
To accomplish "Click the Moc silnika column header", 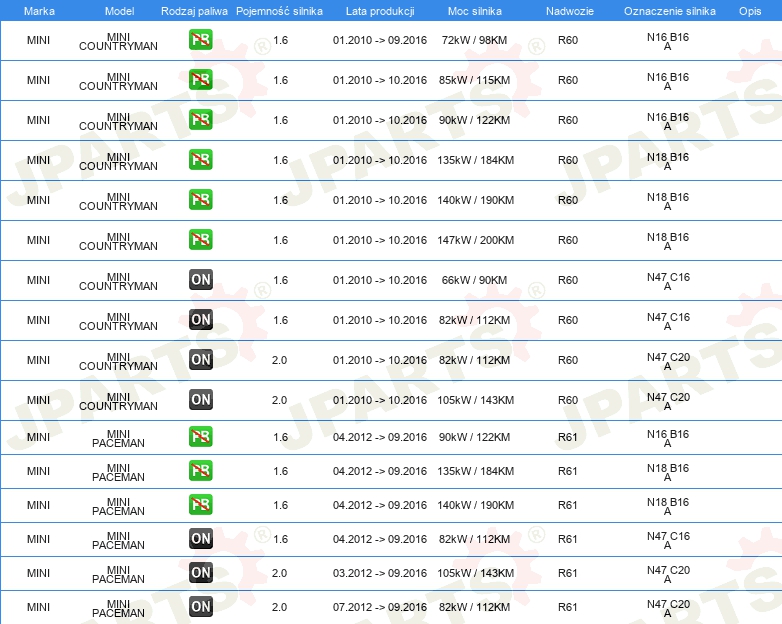I will (x=475, y=11).
